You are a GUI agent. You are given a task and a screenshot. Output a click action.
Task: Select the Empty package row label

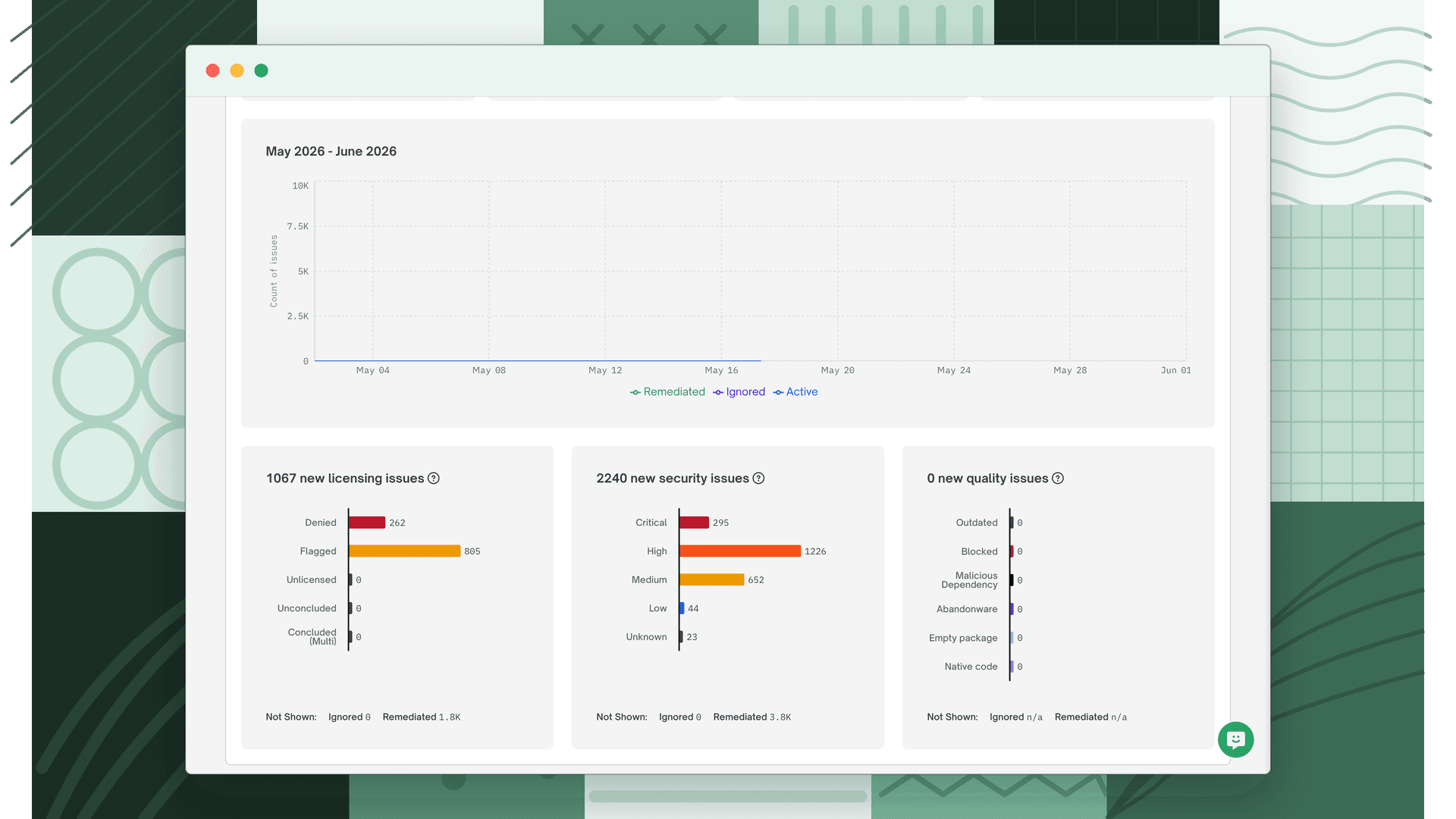[963, 638]
